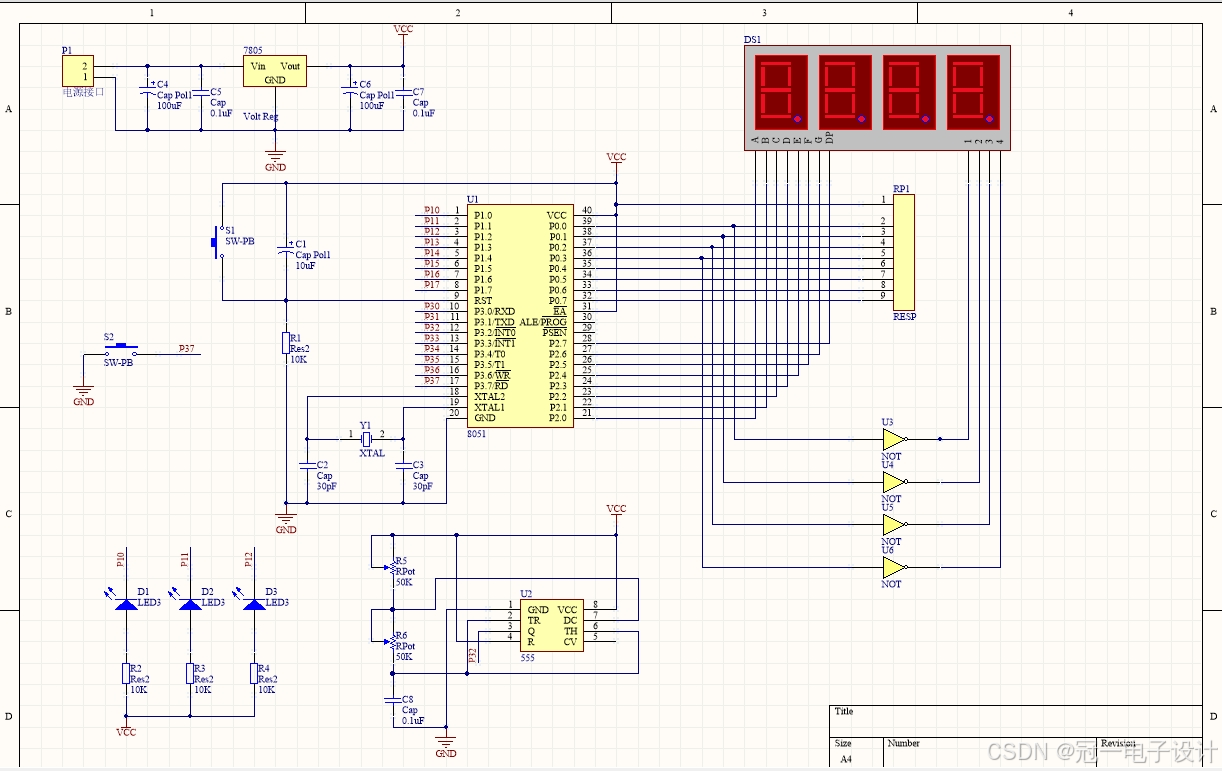Select the S2 push button switch
Viewport: 1222px width, 771px height.
point(121,350)
